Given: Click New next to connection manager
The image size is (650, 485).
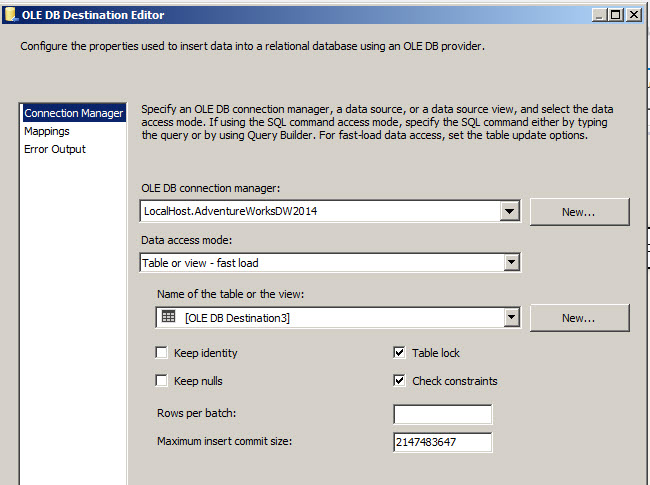Looking at the screenshot, I should [580, 212].
